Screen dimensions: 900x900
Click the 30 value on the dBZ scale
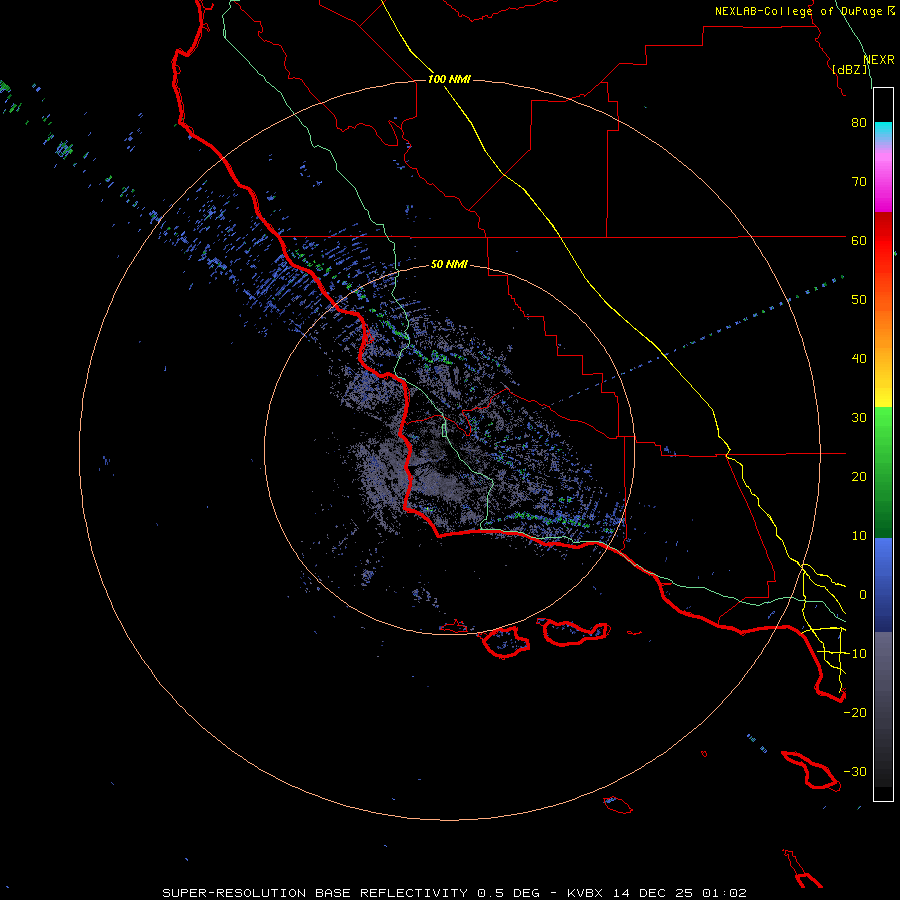click(x=859, y=418)
